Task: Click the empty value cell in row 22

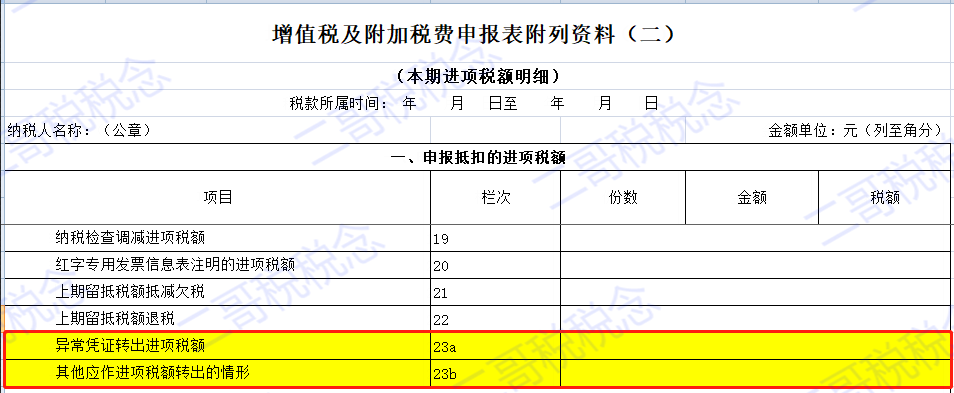Action: click(756, 318)
